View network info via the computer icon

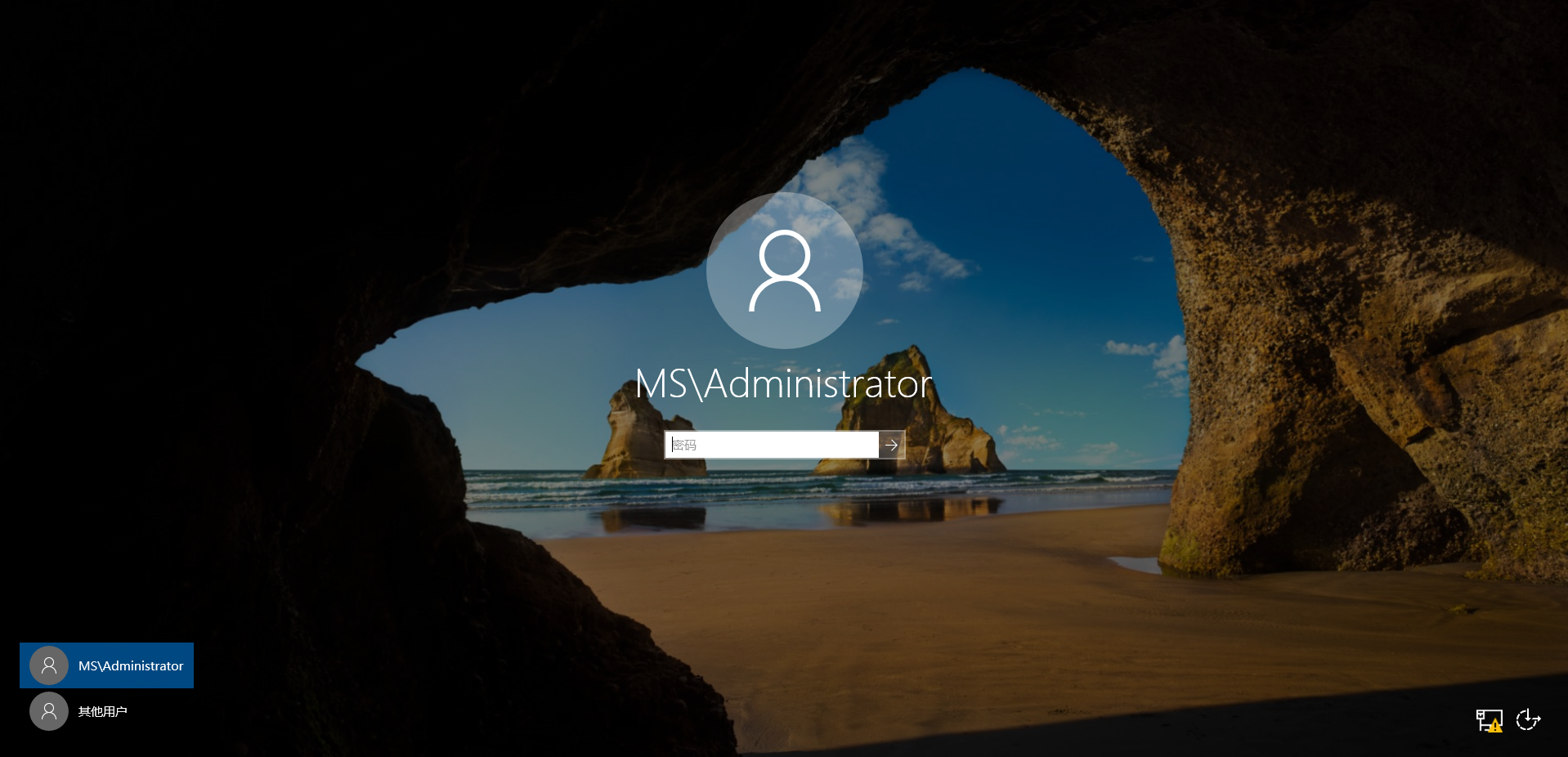(x=1486, y=719)
